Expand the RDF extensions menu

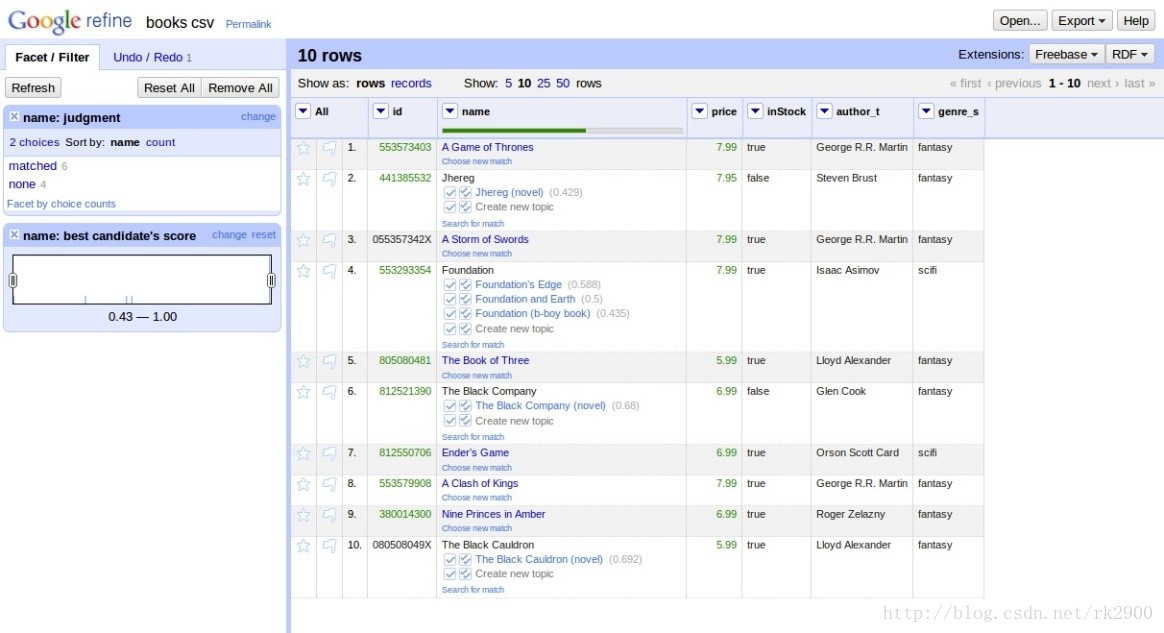[x=1130, y=54]
